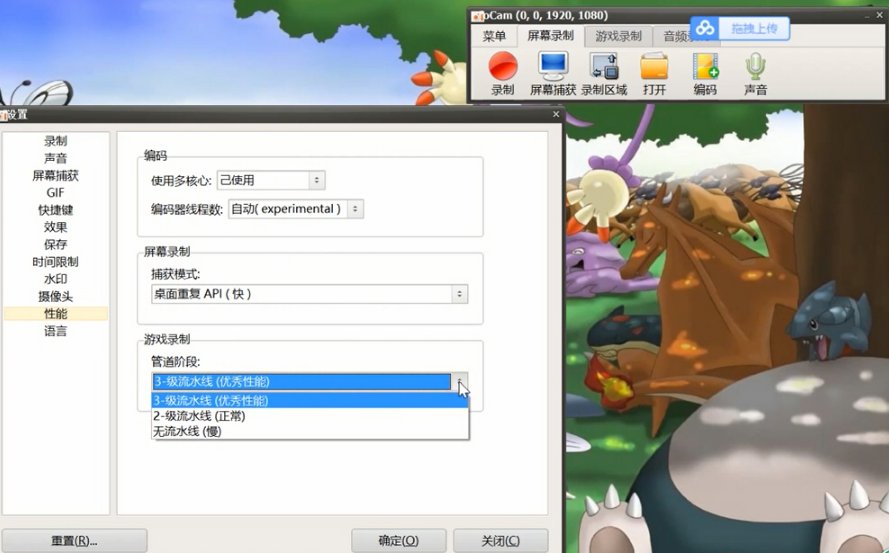This screenshot has height=553, width=889.
Task: Click the red 录制 record icon
Action: point(502,66)
